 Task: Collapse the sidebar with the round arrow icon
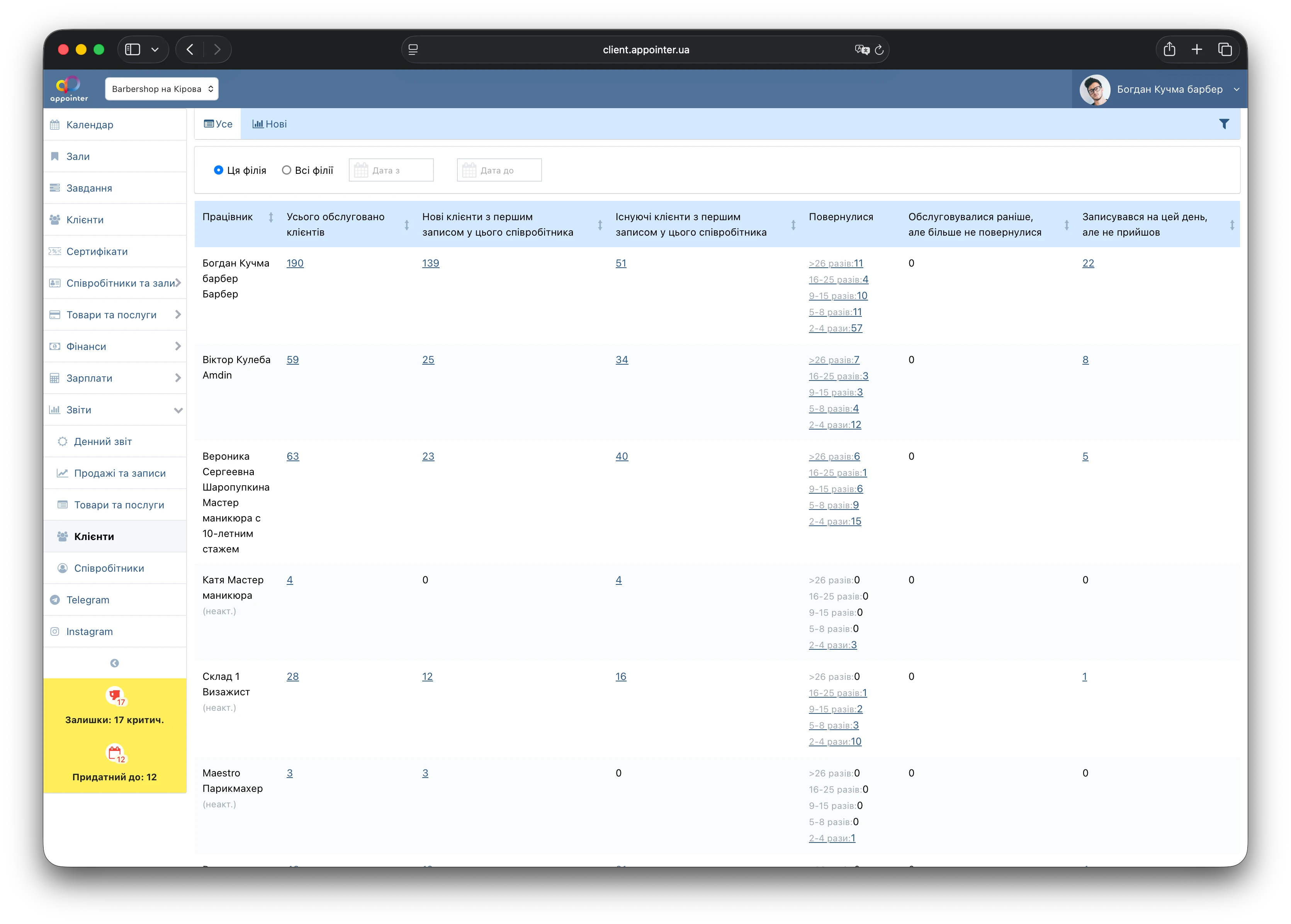(x=114, y=663)
